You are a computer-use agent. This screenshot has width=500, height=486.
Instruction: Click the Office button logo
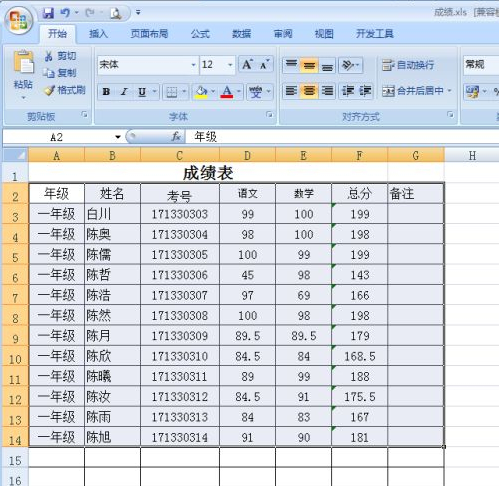pos(18,20)
